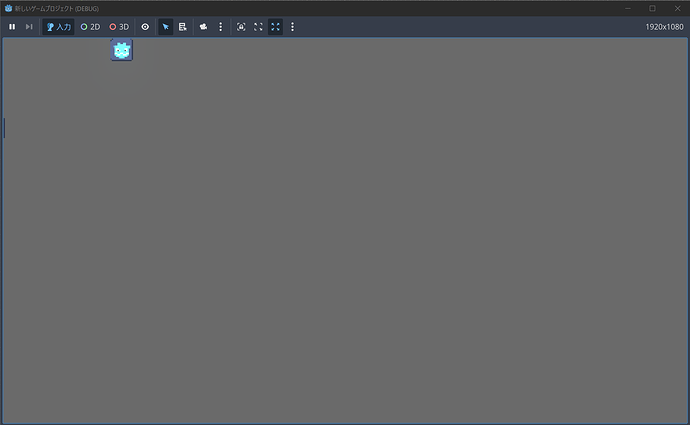Toggle selection visibility eye icon

point(145,26)
